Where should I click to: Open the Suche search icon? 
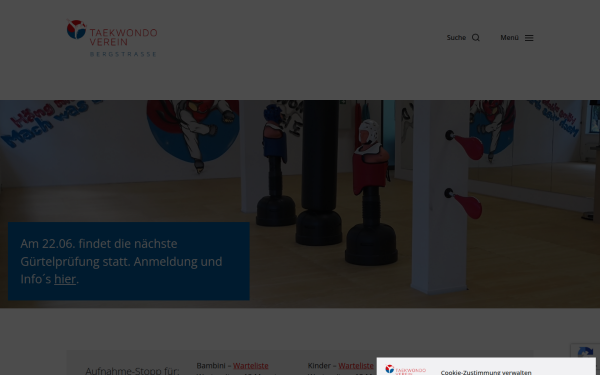476,38
